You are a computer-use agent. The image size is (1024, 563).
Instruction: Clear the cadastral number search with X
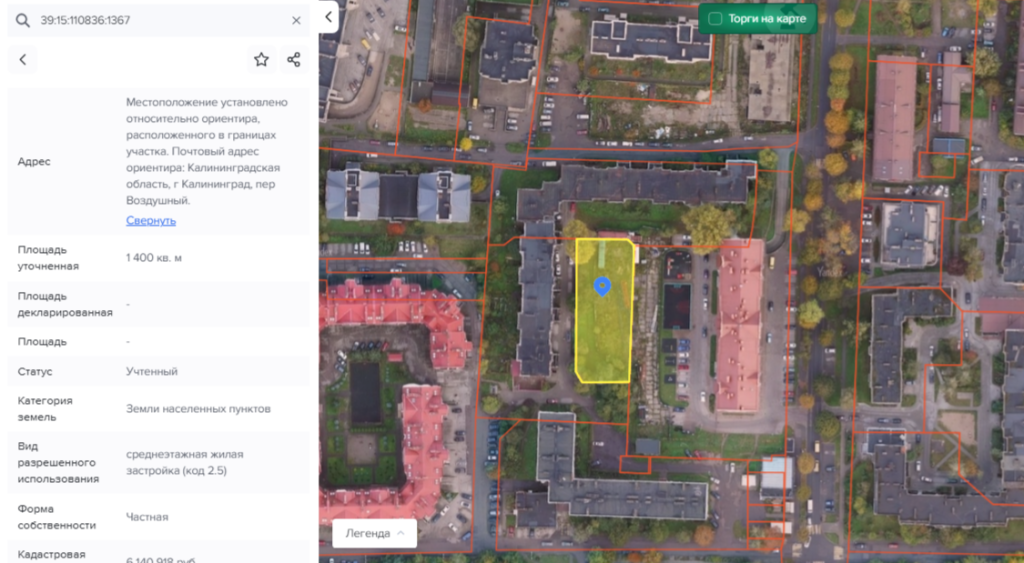296,20
